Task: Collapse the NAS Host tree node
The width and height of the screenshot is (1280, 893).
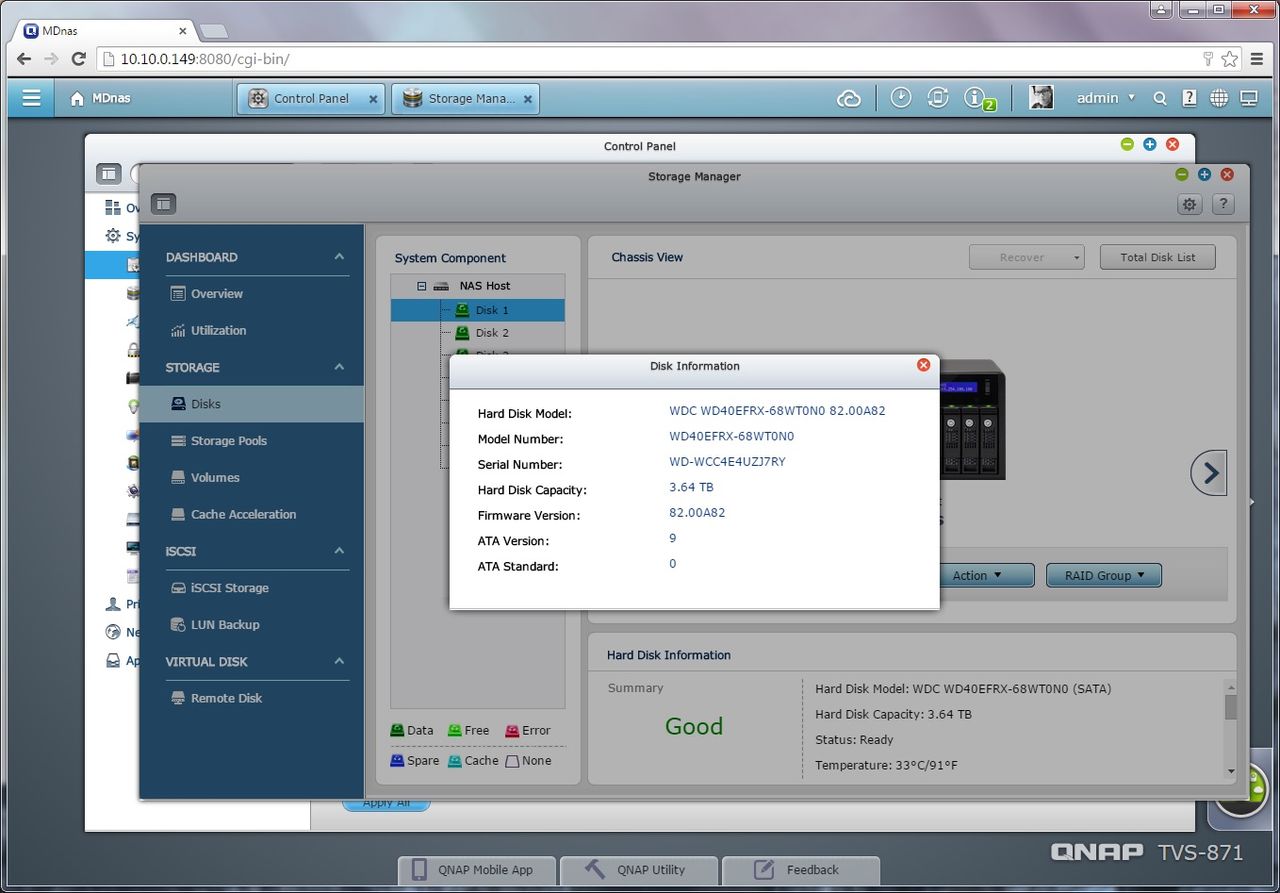Action: [421, 286]
